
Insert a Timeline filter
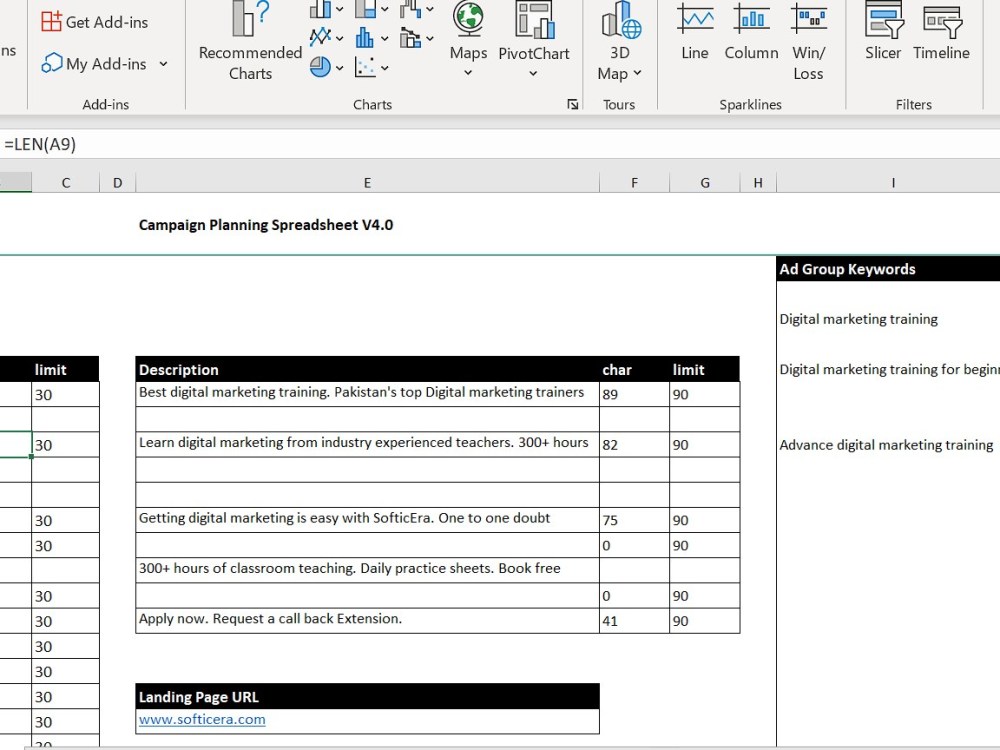pos(941,32)
